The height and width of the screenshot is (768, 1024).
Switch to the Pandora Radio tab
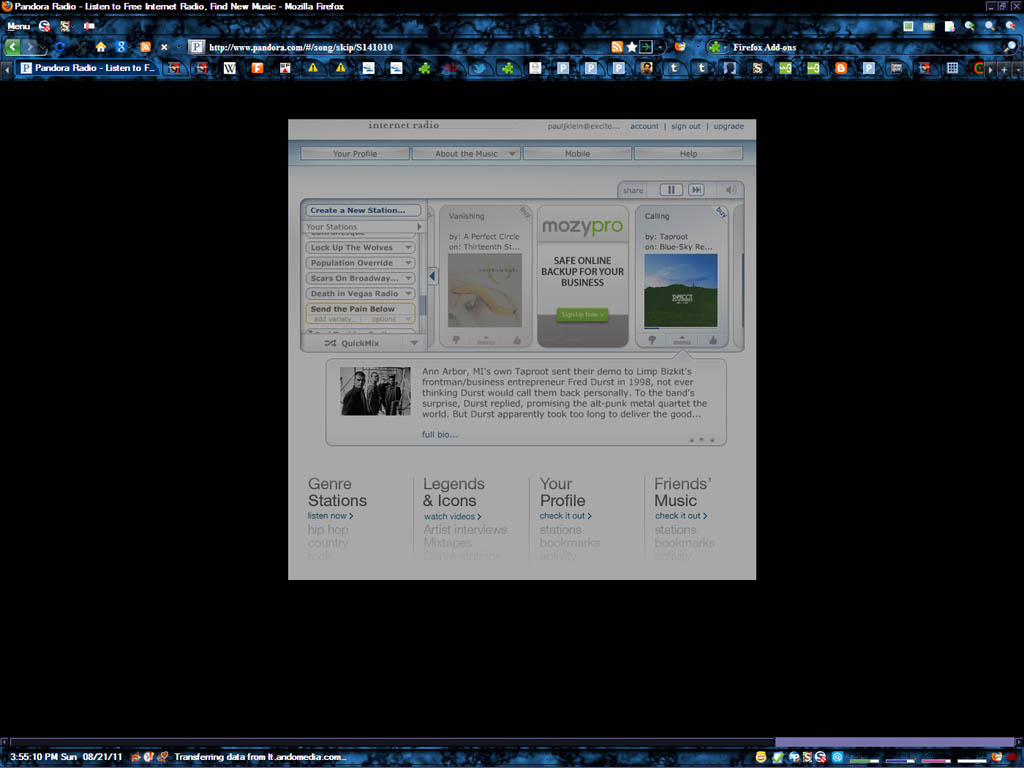click(87, 68)
